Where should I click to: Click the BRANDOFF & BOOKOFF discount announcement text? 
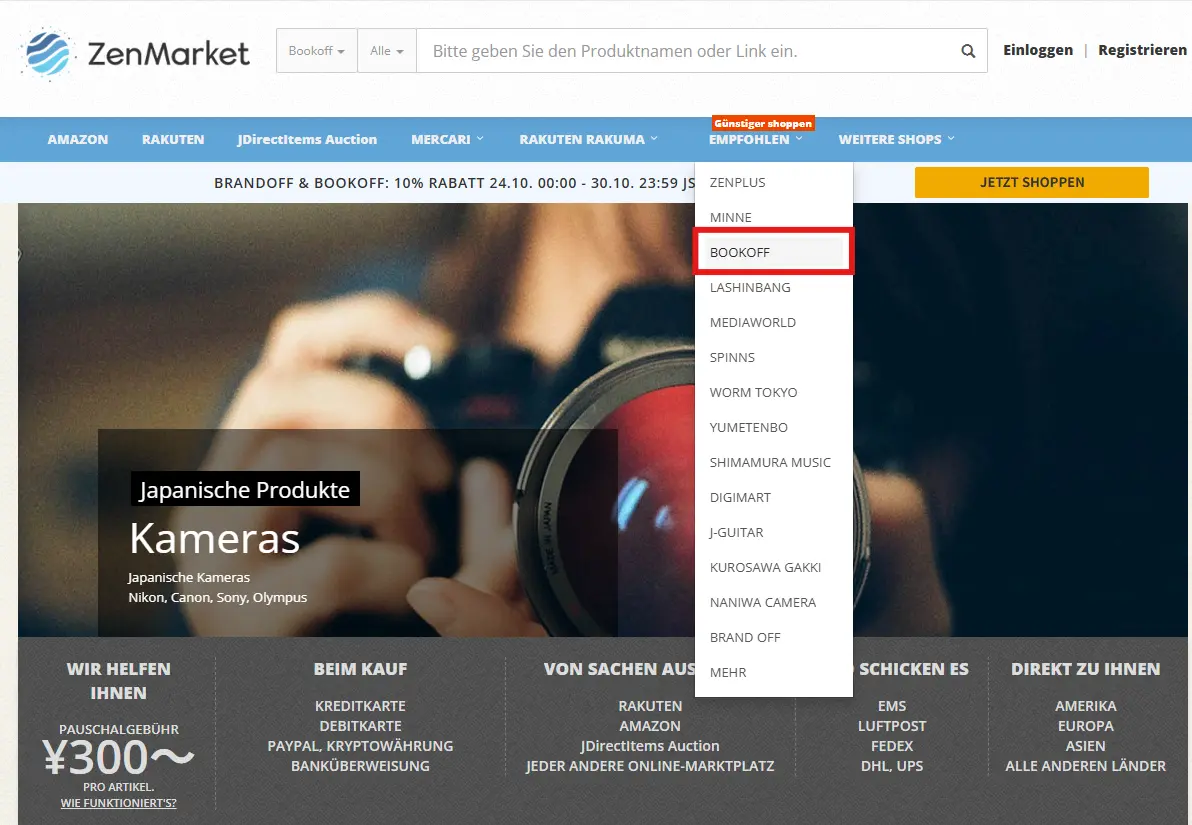[x=455, y=182]
